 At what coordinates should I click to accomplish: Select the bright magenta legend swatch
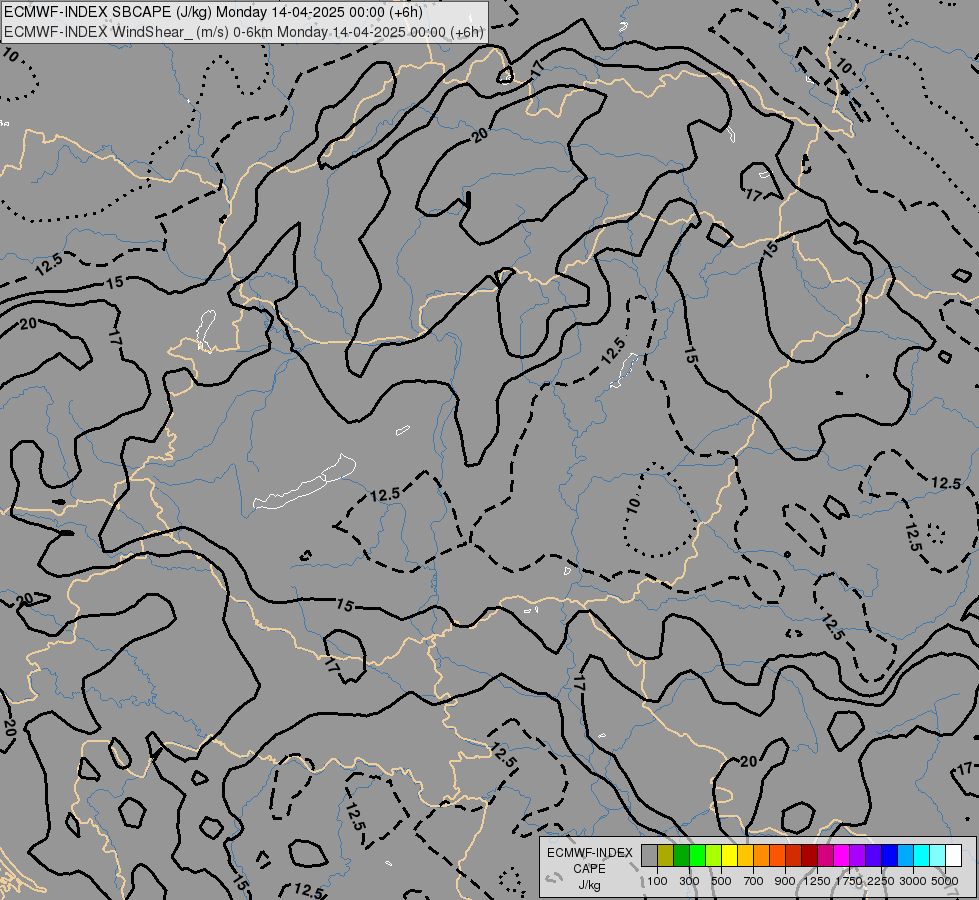click(841, 855)
